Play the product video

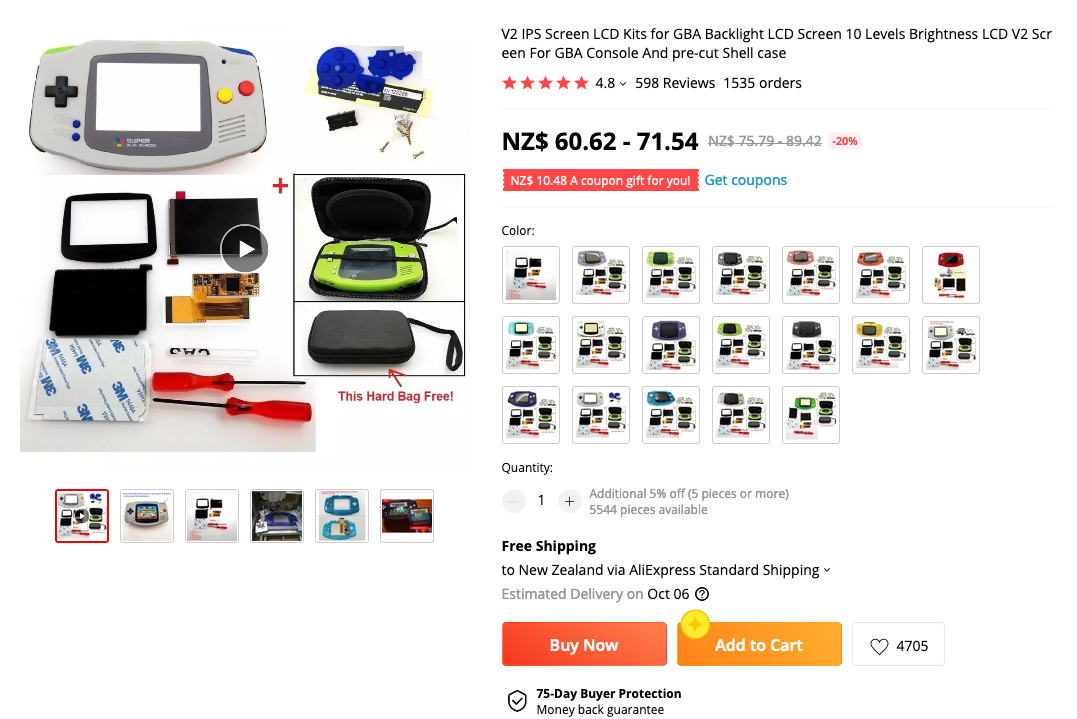point(245,249)
